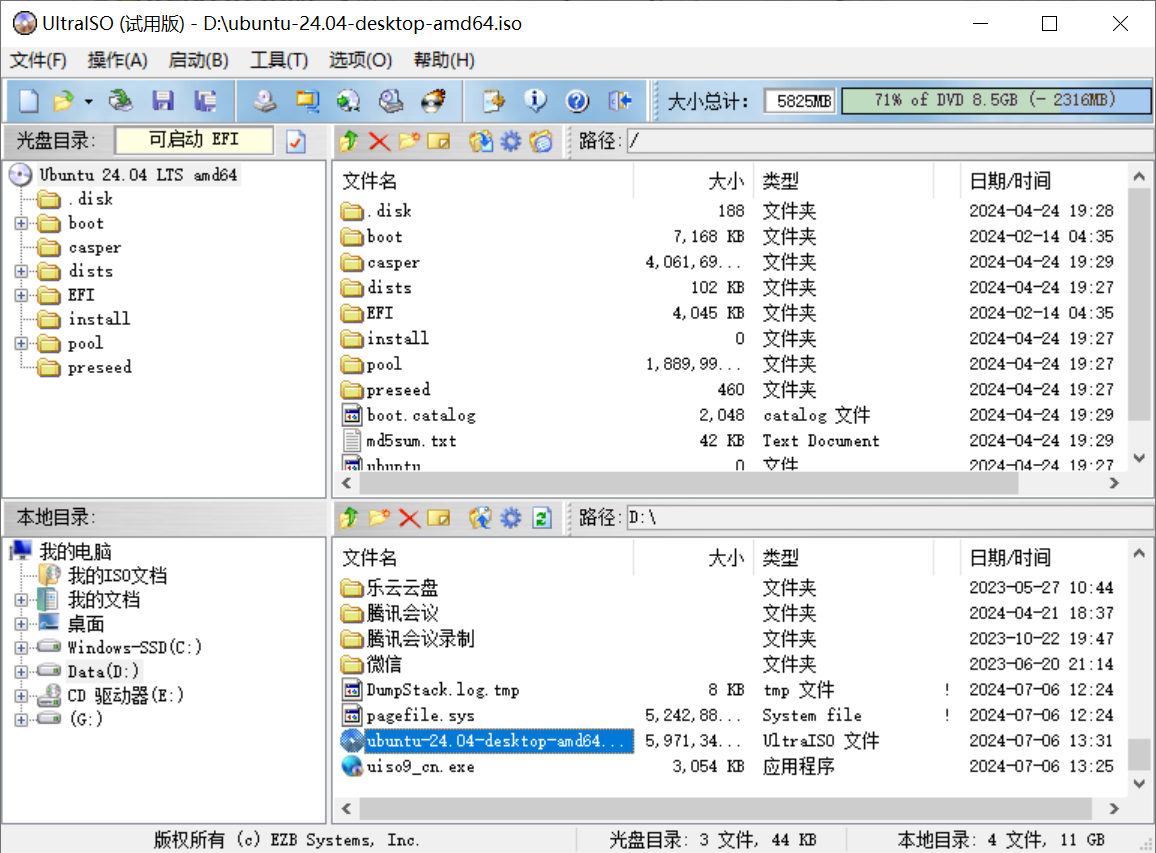
Task: Click the Open CD/DVD drive icon
Action: (x=120, y=100)
